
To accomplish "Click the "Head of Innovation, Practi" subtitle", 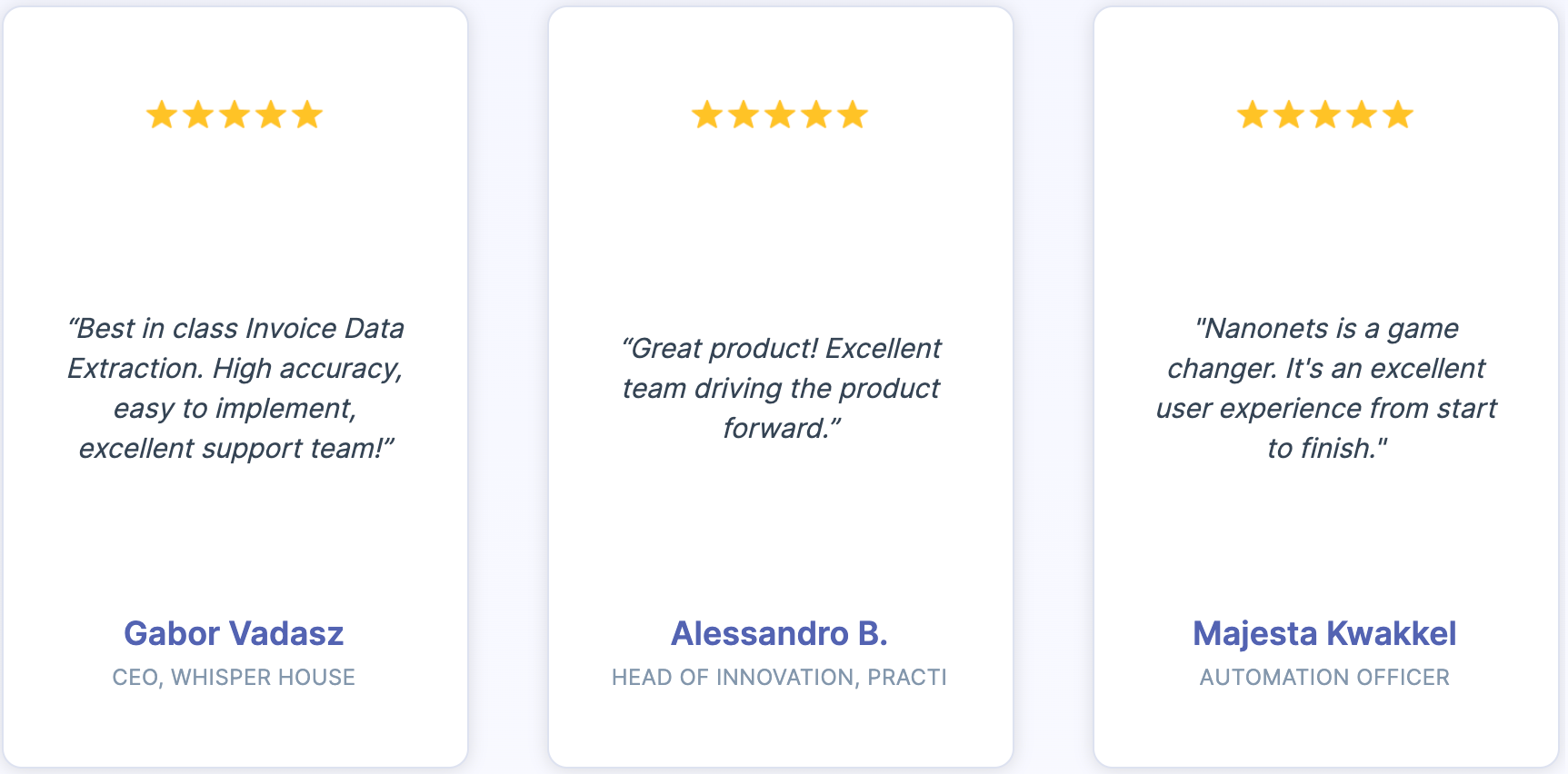I will [779, 678].
